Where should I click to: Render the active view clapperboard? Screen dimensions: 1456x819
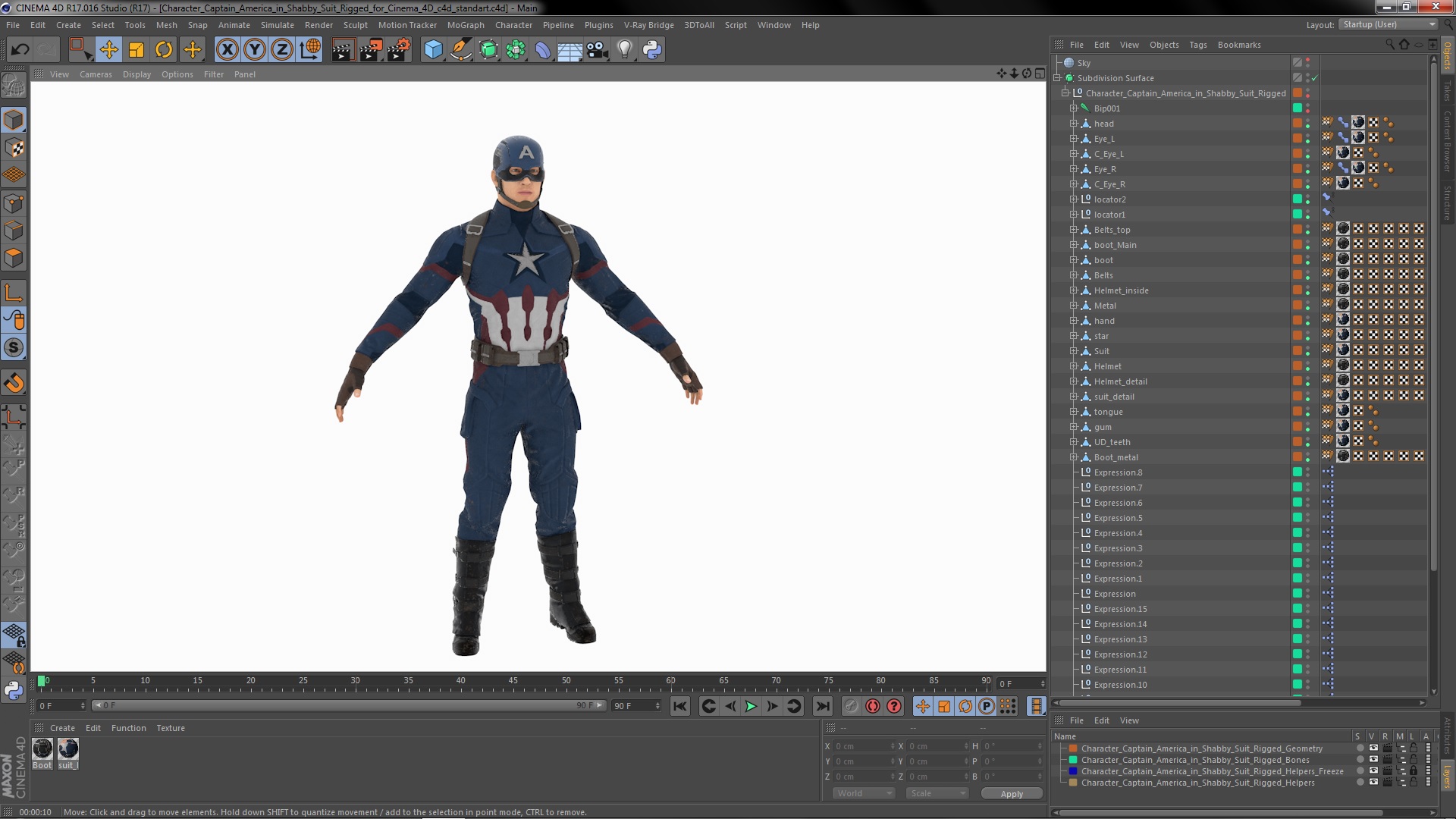(x=343, y=50)
